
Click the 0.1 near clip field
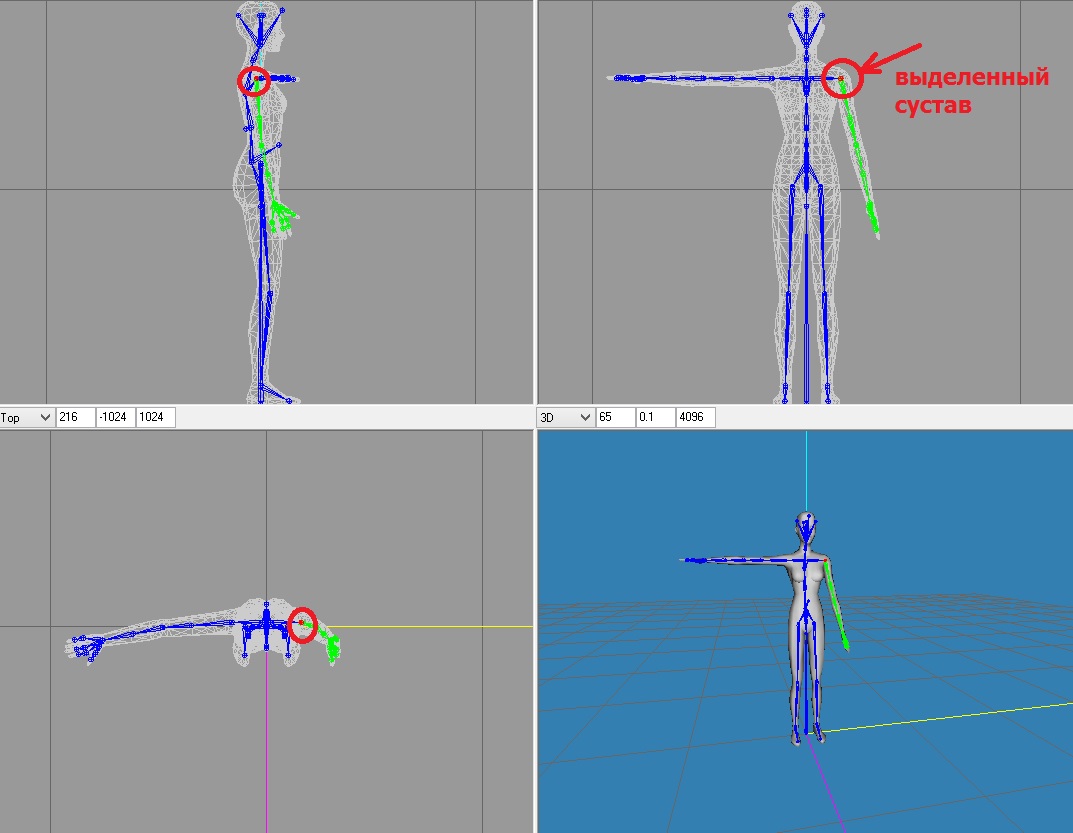click(x=655, y=417)
